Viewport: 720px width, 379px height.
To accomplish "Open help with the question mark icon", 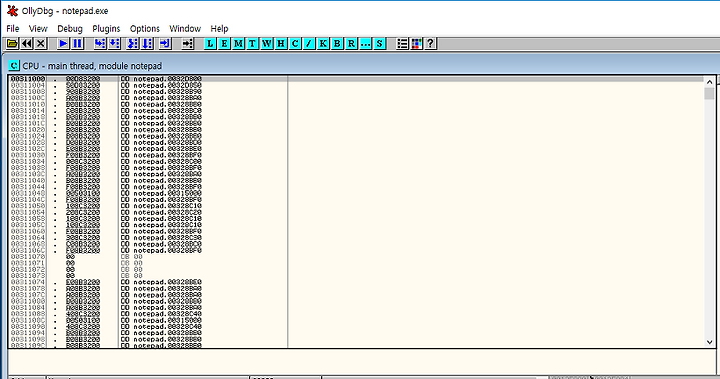I will pos(430,44).
